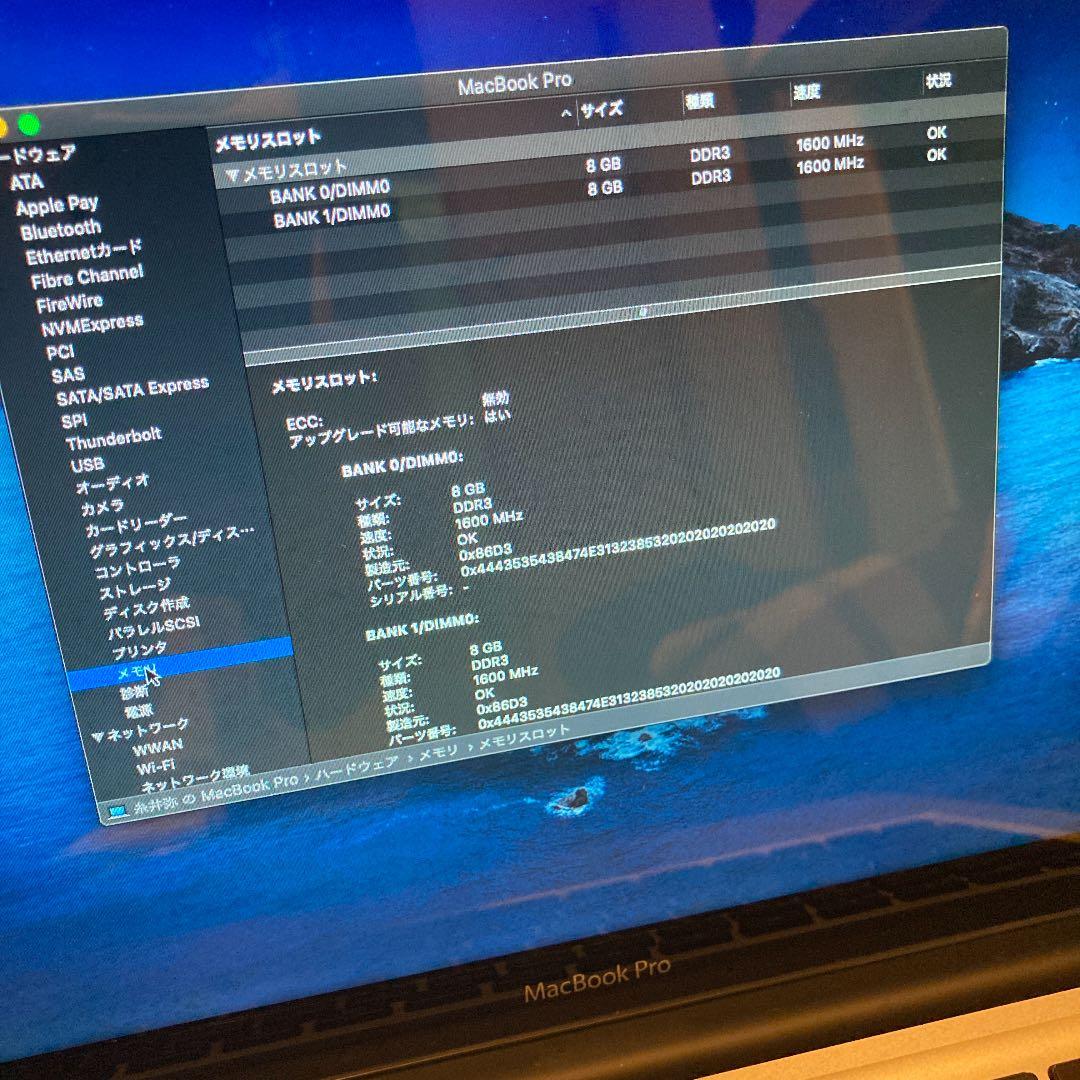Select Ethernetカード in sidebar
Image resolution: width=1080 pixels, height=1080 pixels.
tap(83, 253)
